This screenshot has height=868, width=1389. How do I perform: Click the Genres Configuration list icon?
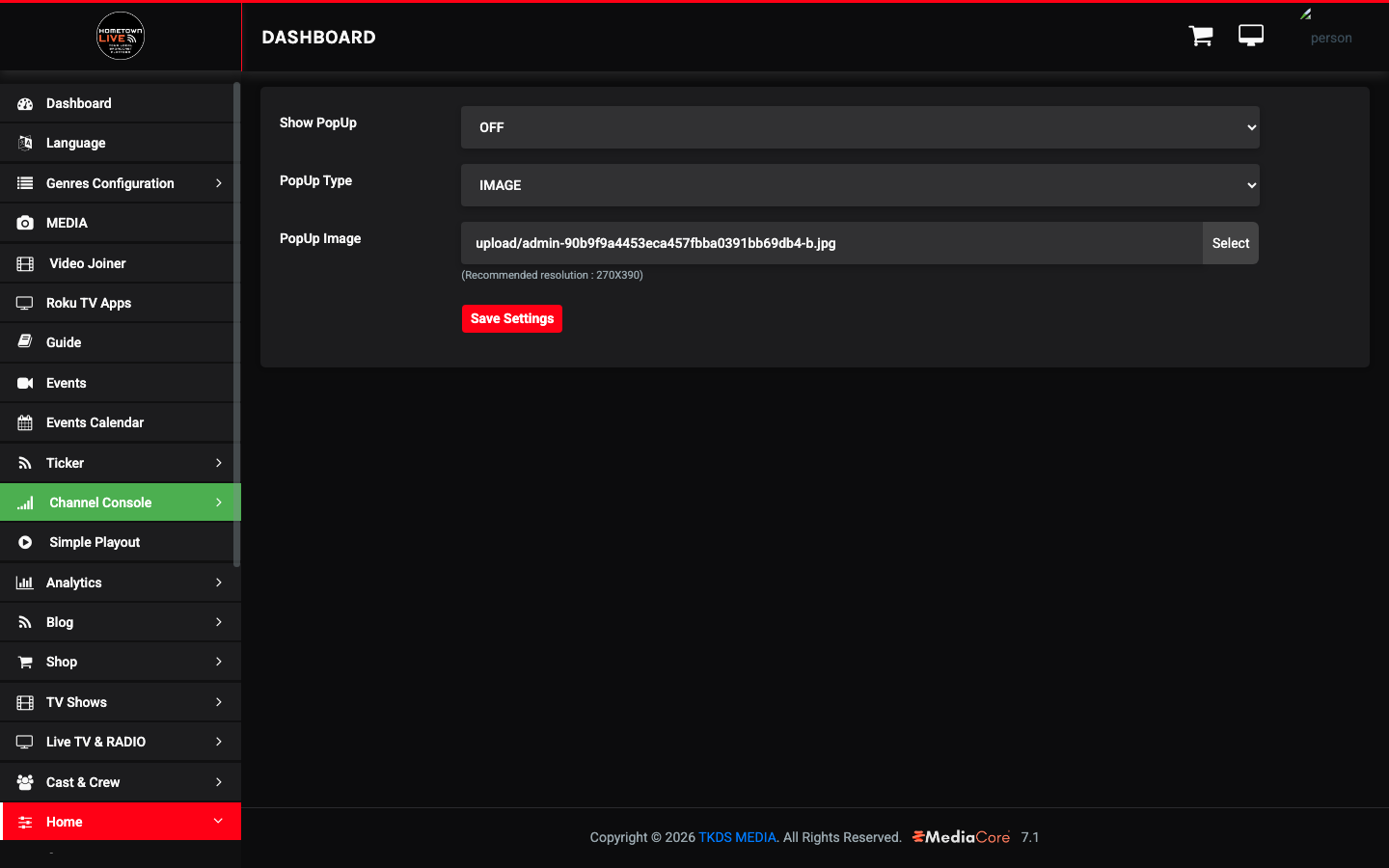[x=25, y=183]
